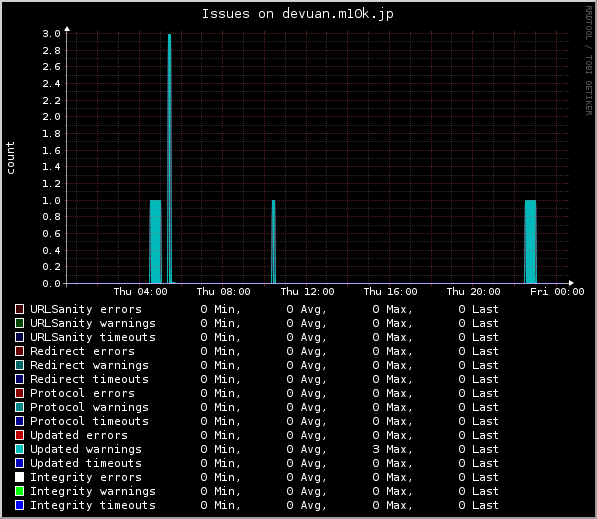The width and height of the screenshot is (597, 519).
Task: Click the Integrity errors white swatch
Action: click(x=19, y=477)
